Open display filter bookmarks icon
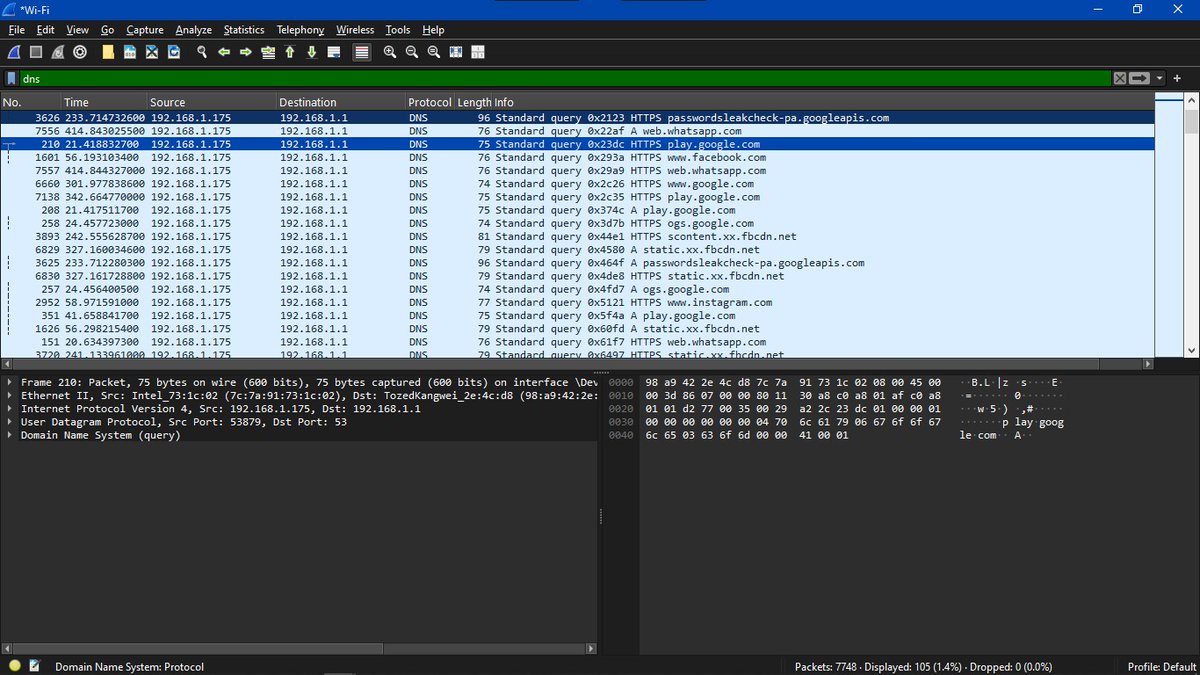This screenshot has height=675, width=1200. [x=12, y=78]
